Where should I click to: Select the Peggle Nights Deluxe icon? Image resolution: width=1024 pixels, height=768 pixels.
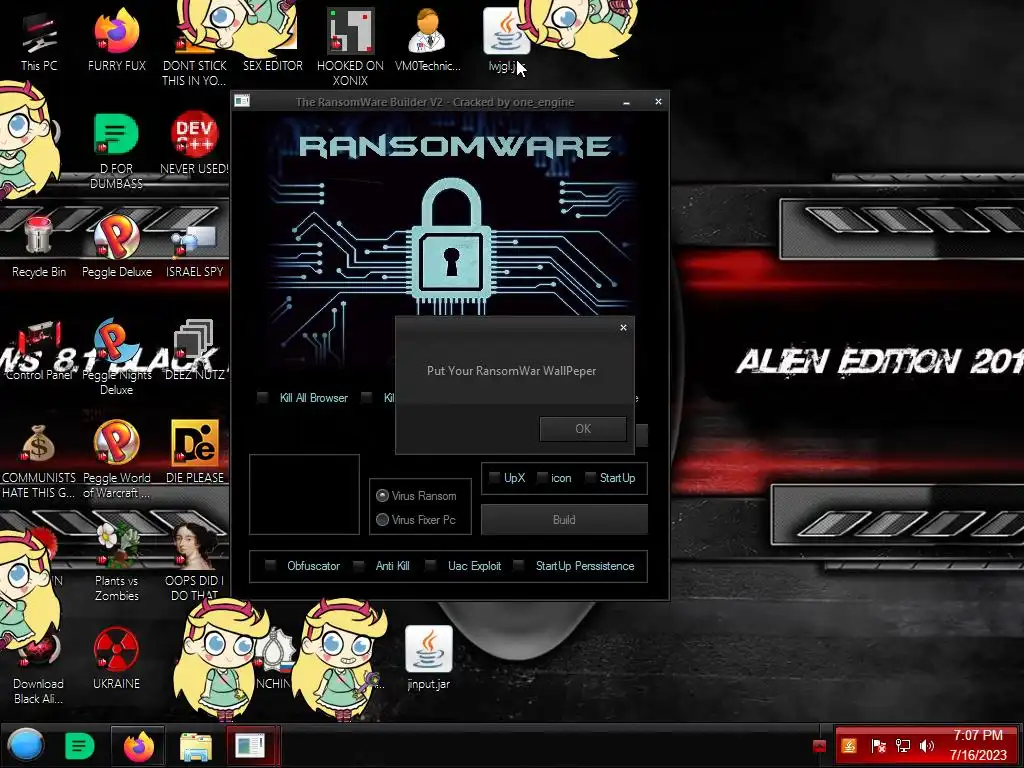pos(116,357)
